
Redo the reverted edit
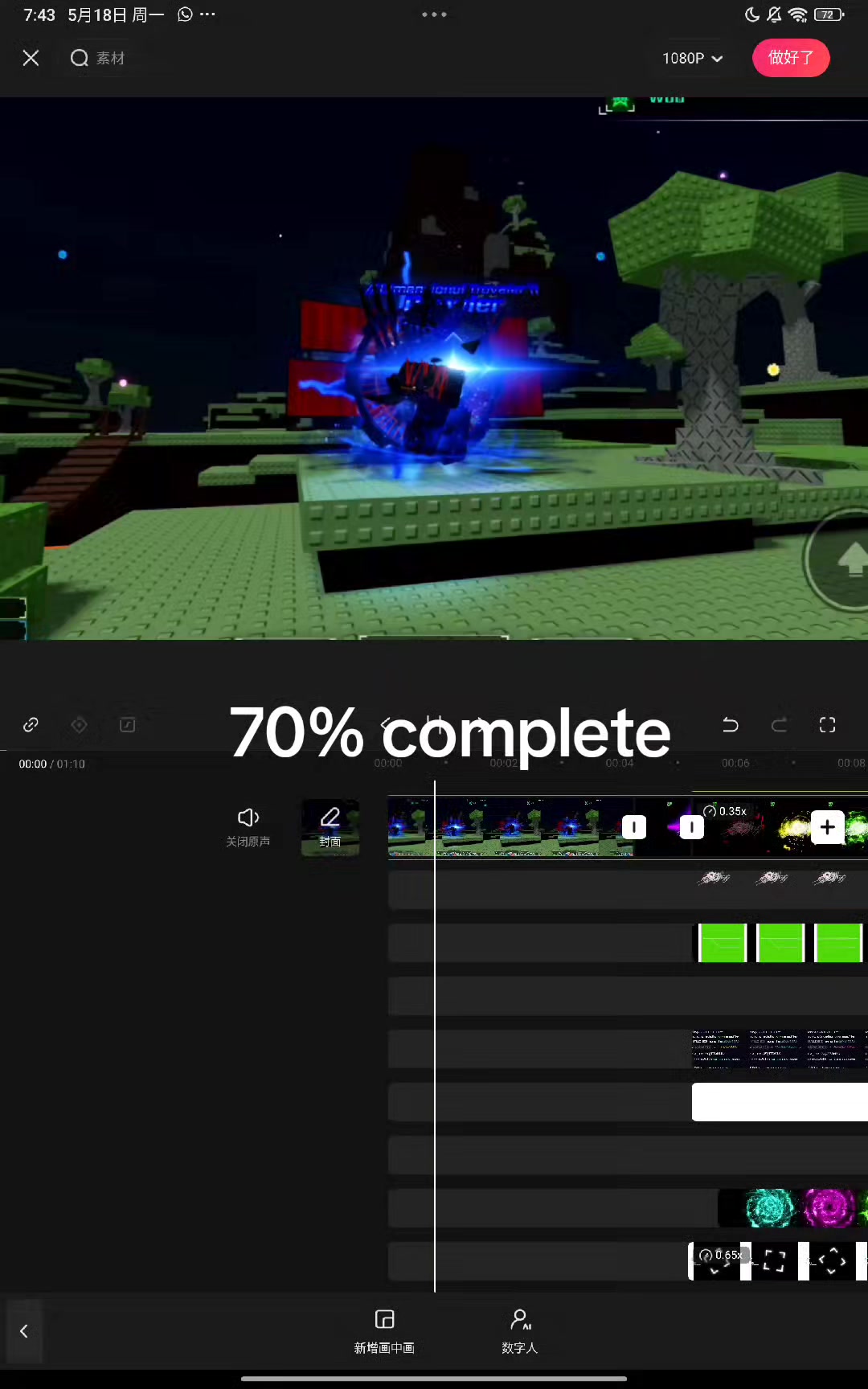click(x=779, y=725)
